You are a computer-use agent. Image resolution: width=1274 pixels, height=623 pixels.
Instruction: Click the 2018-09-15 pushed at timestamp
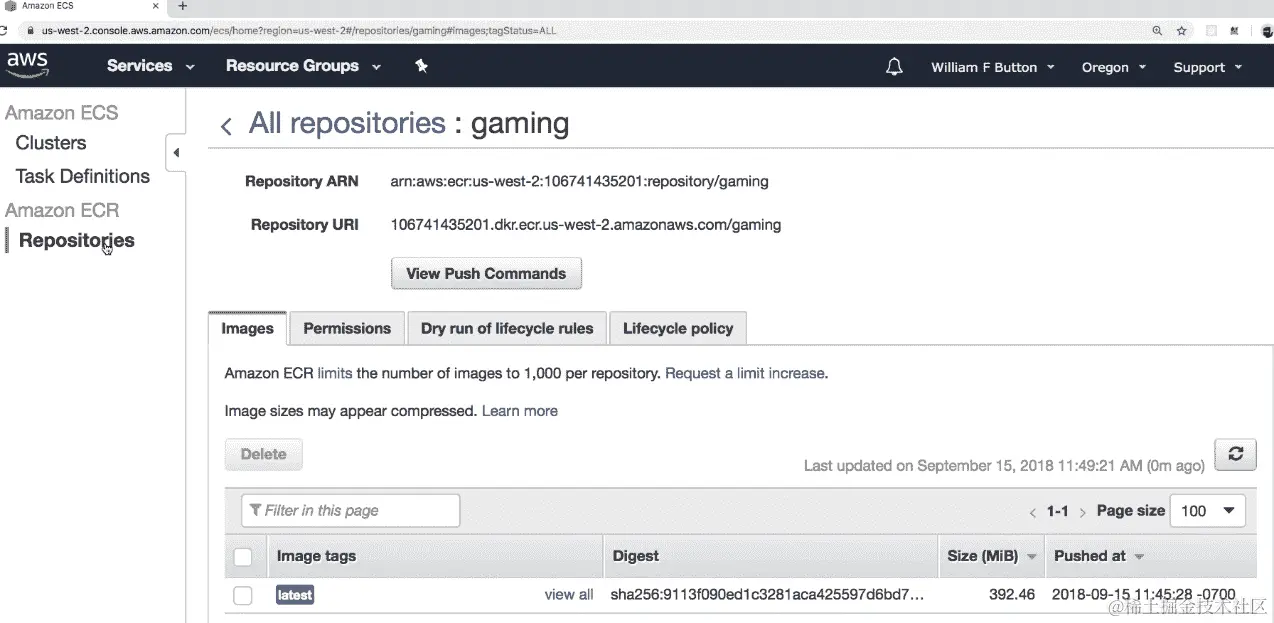[1144, 595]
